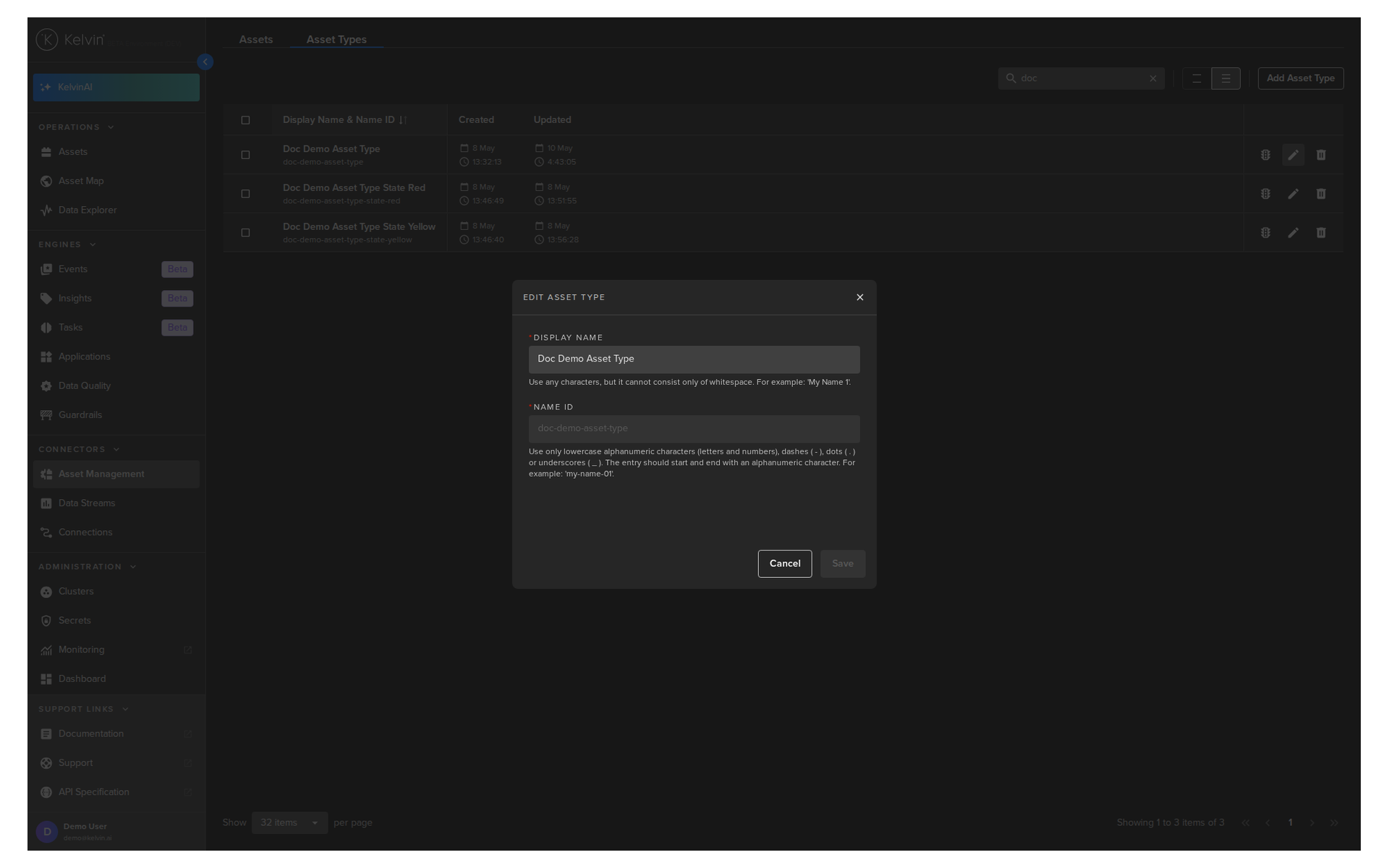Sort by Display Name & Name ID

click(344, 120)
